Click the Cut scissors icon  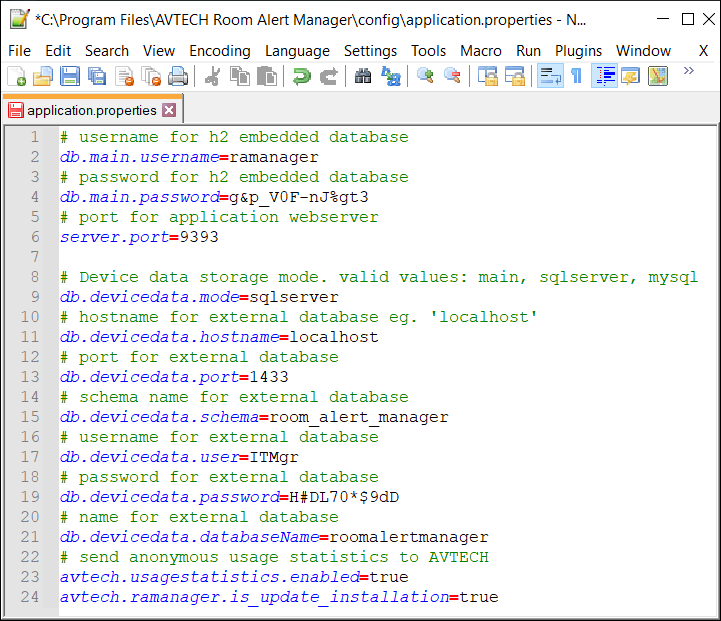coord(212,76)
